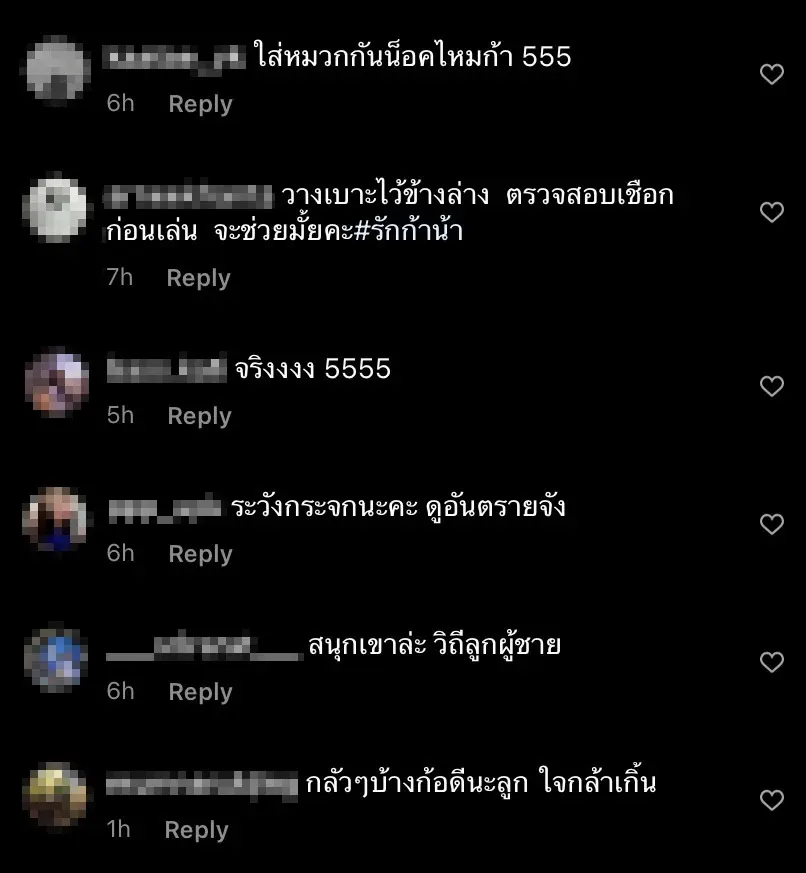
Task: View avatar beside จริงงงง 5555 comment
Action: [56, 383]
